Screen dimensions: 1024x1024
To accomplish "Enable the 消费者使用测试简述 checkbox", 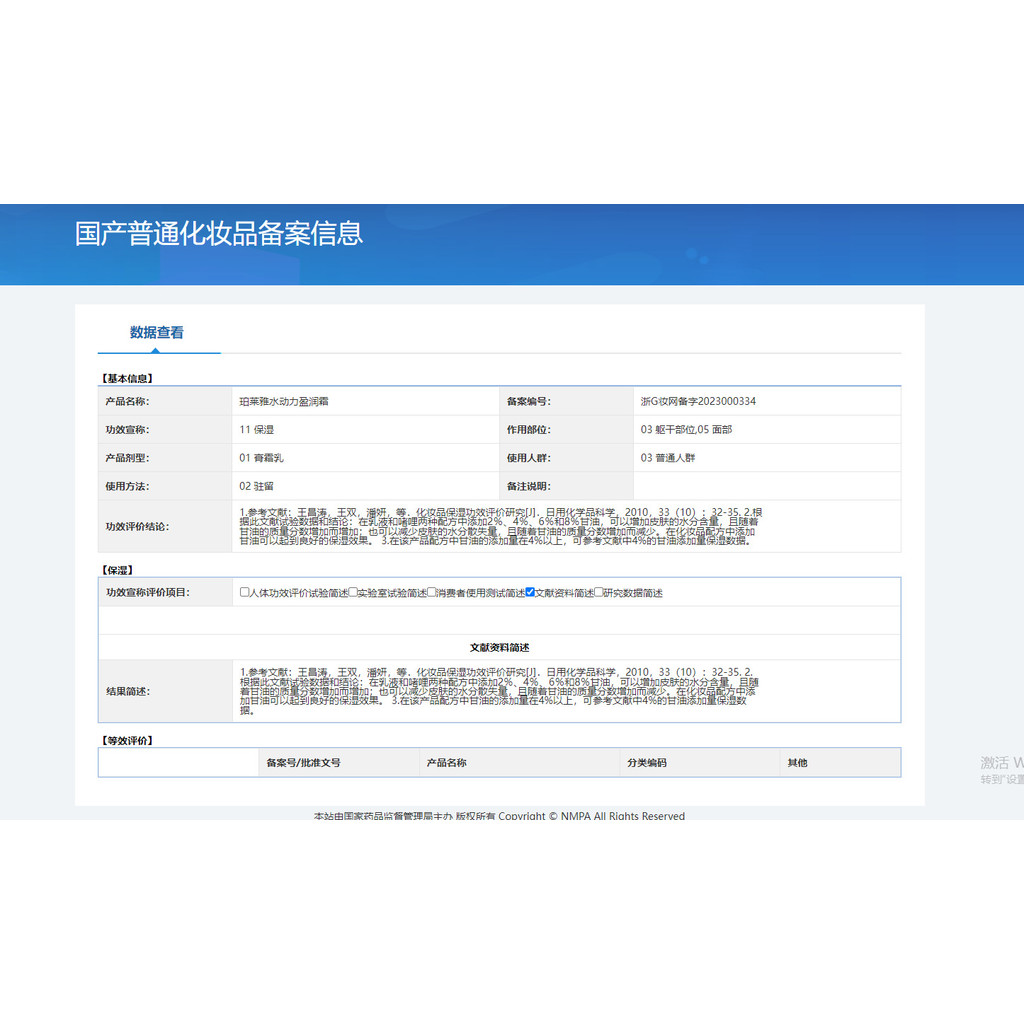I will [x=432, y=592].
